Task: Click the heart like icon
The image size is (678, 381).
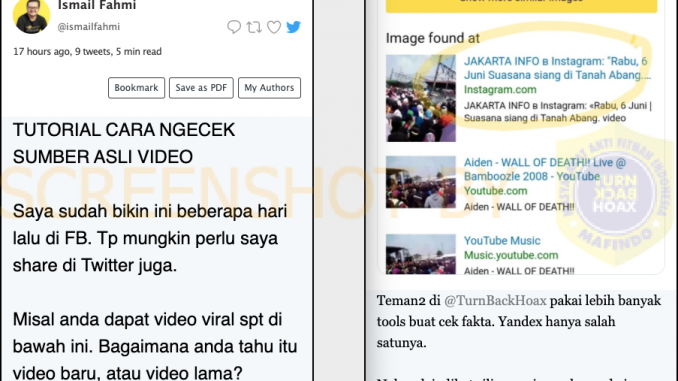Action: click(x=274, y=27)
